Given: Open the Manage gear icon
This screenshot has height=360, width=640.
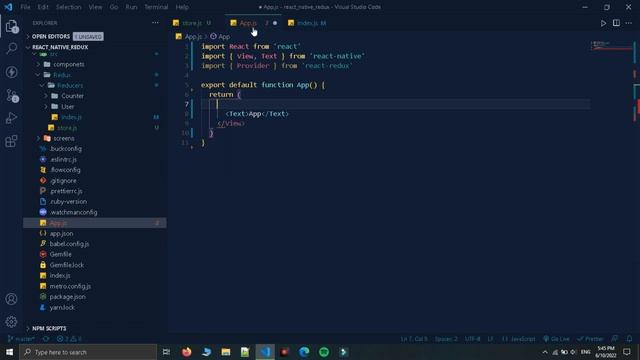Looking at the screenshot, I should 11,322.
